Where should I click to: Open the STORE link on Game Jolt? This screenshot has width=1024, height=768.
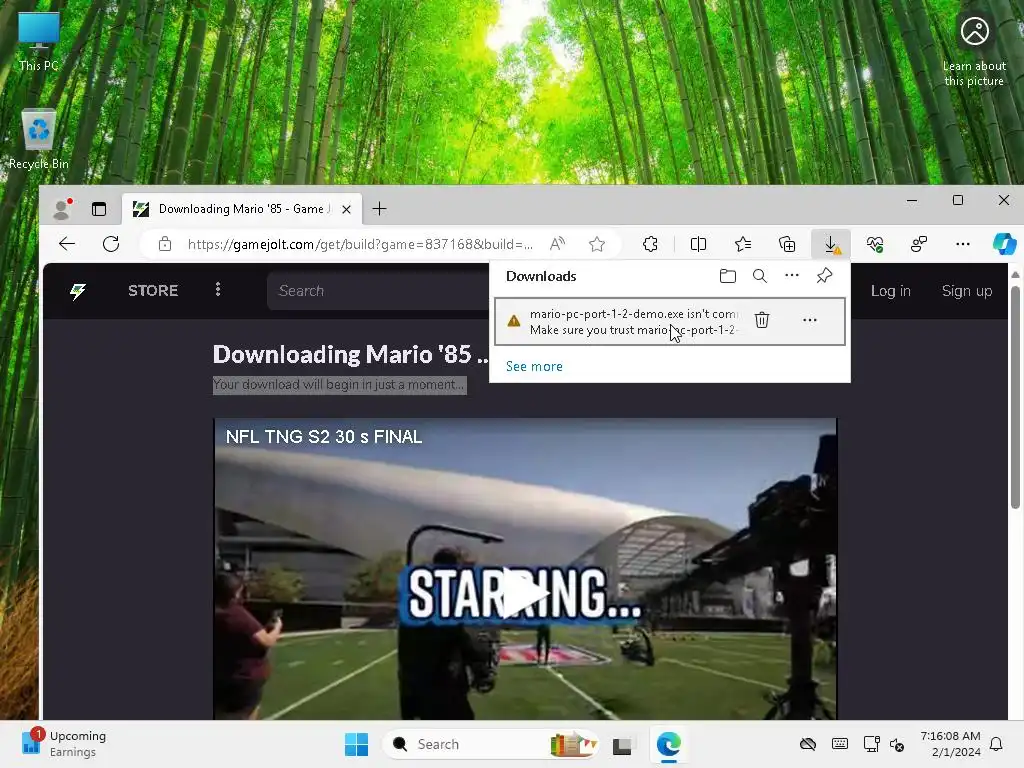(x=153, y=291)
